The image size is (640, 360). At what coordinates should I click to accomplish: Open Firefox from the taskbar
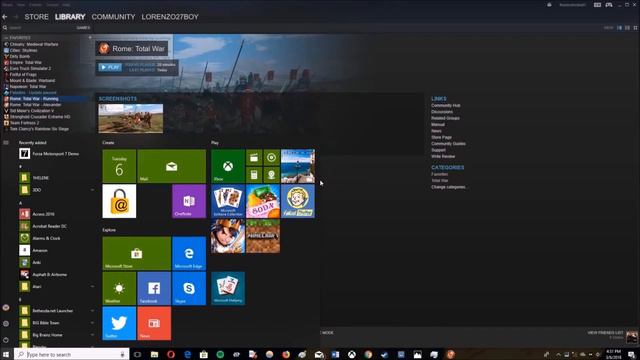(x=286, y=354)
